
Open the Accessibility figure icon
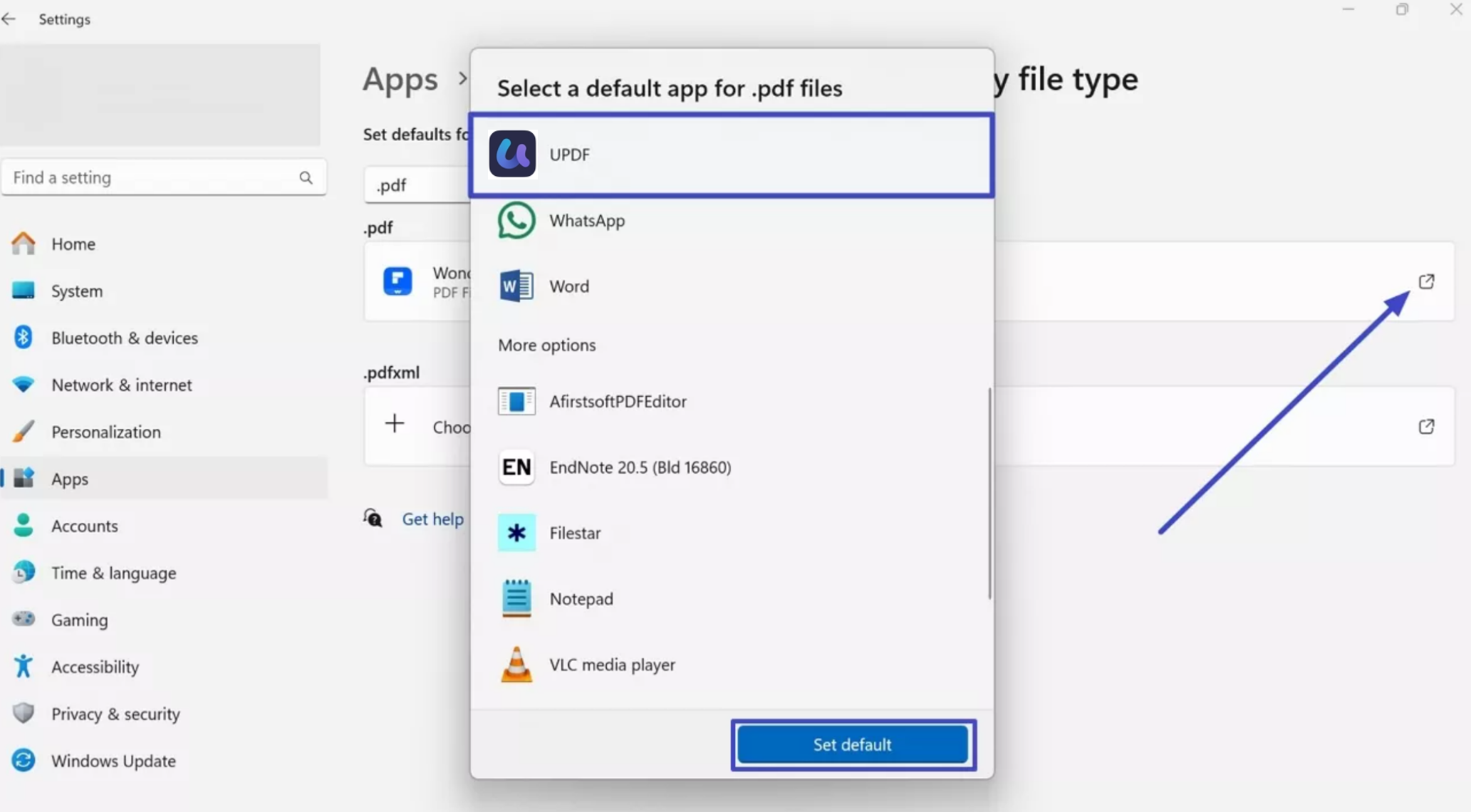coord(24,666)
